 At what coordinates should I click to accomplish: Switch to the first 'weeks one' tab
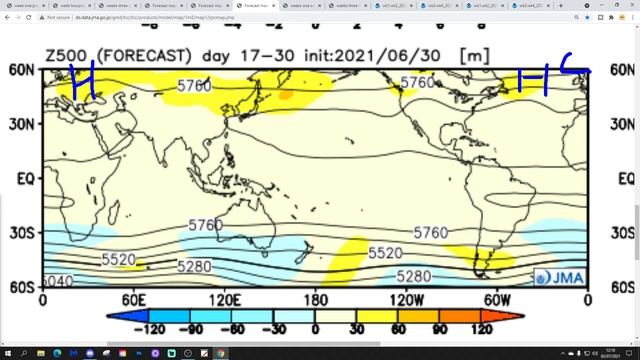point(26,6)
